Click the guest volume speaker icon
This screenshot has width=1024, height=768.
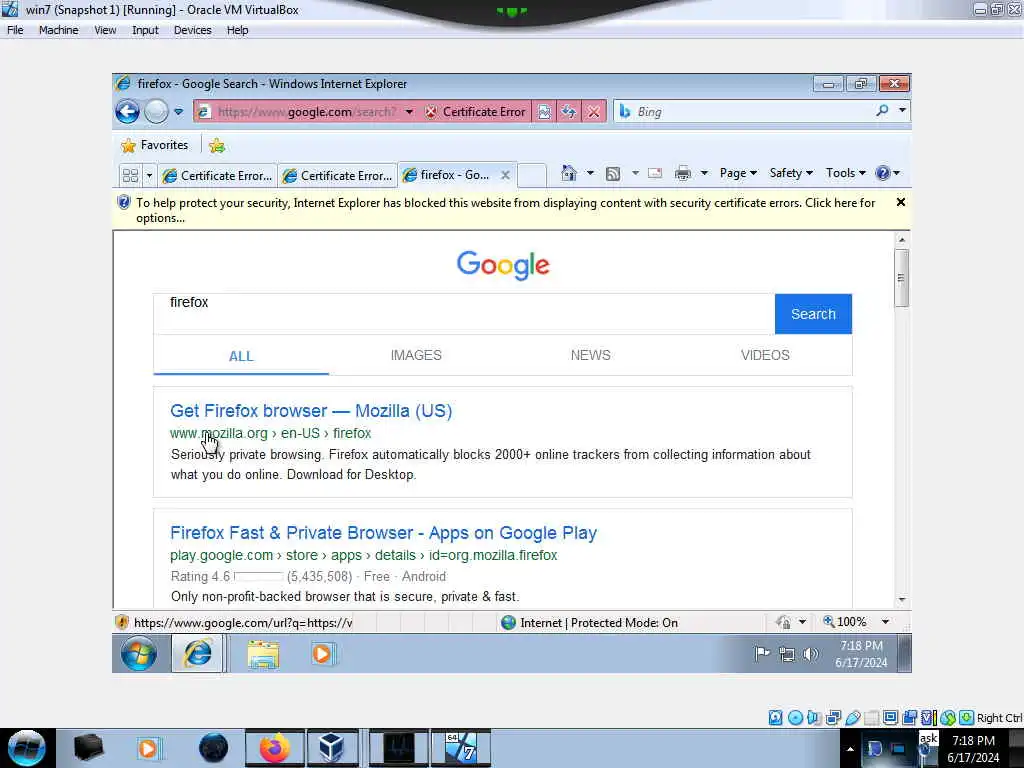(810, 654)
